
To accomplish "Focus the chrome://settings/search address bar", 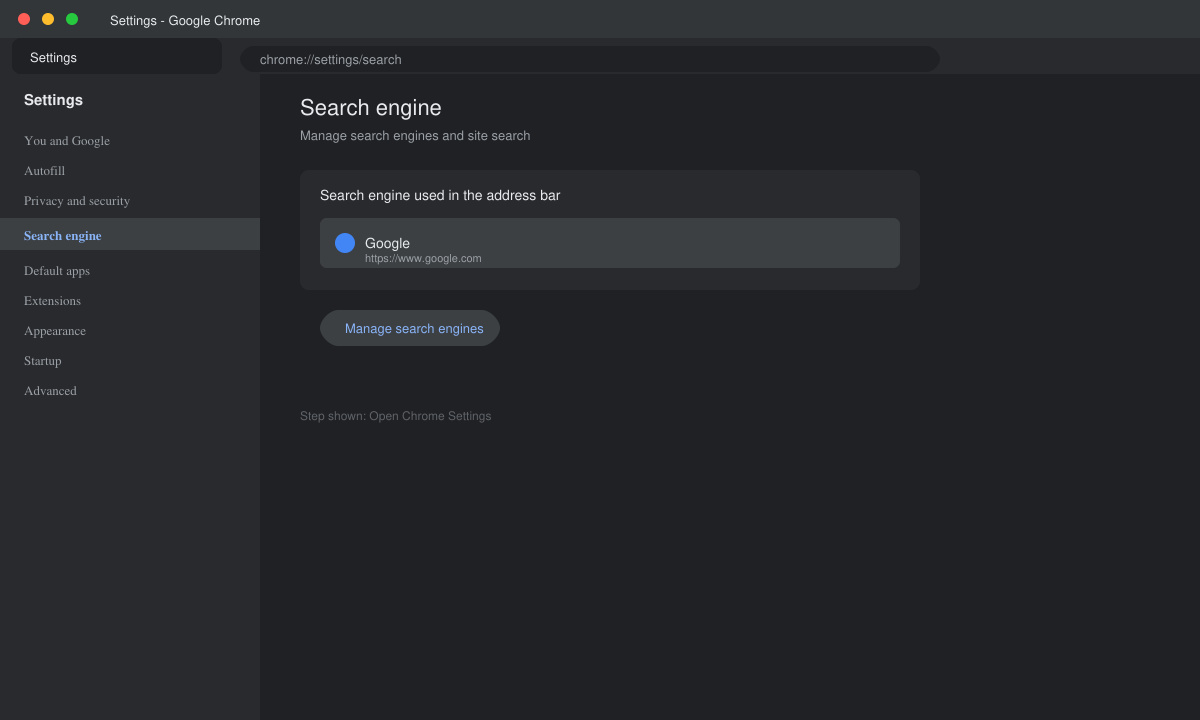I will pos(590,59).
